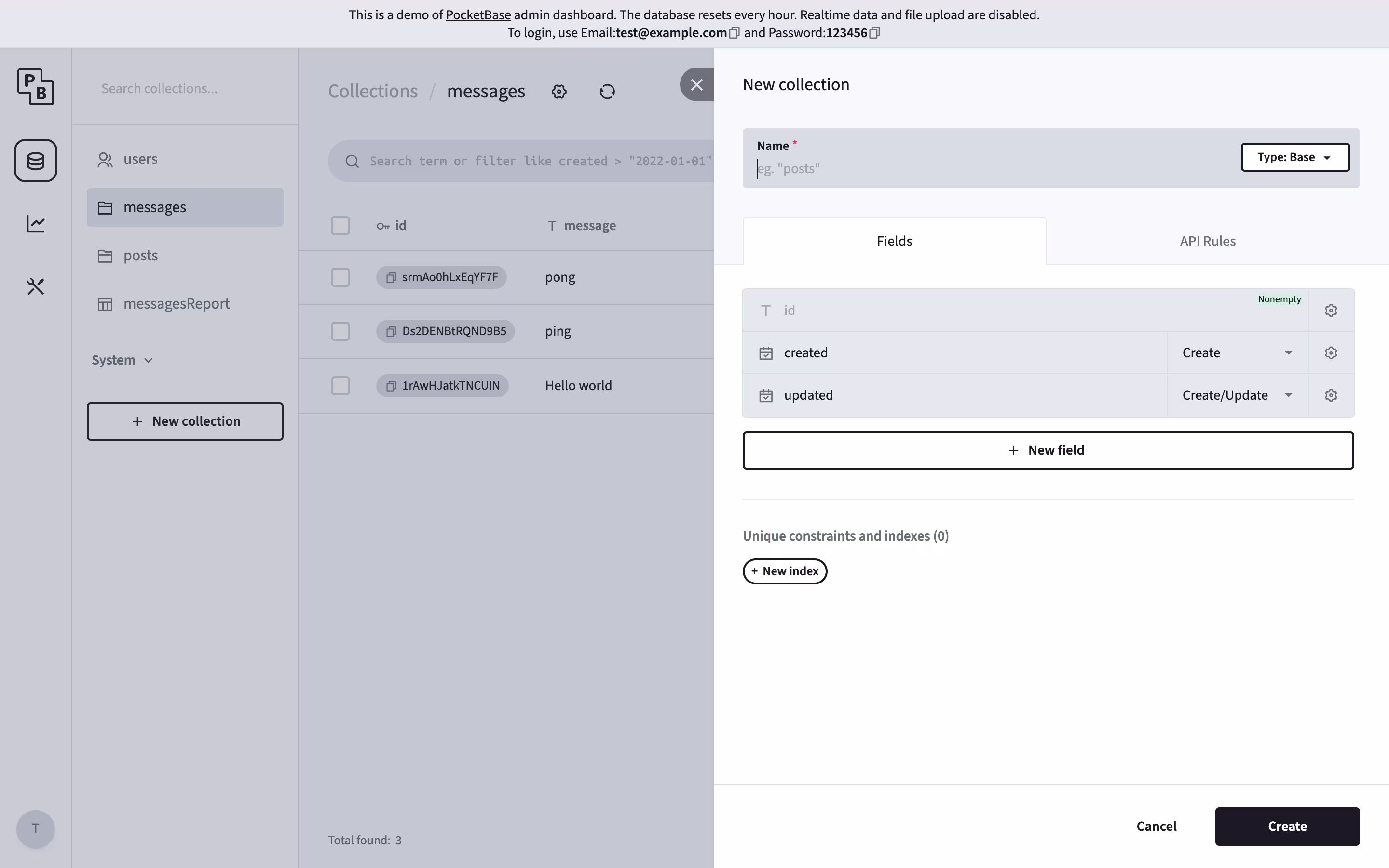The width and height of the screenshot is (1389, 868).
Task: Click the New field button
Action: (1048, 451)
